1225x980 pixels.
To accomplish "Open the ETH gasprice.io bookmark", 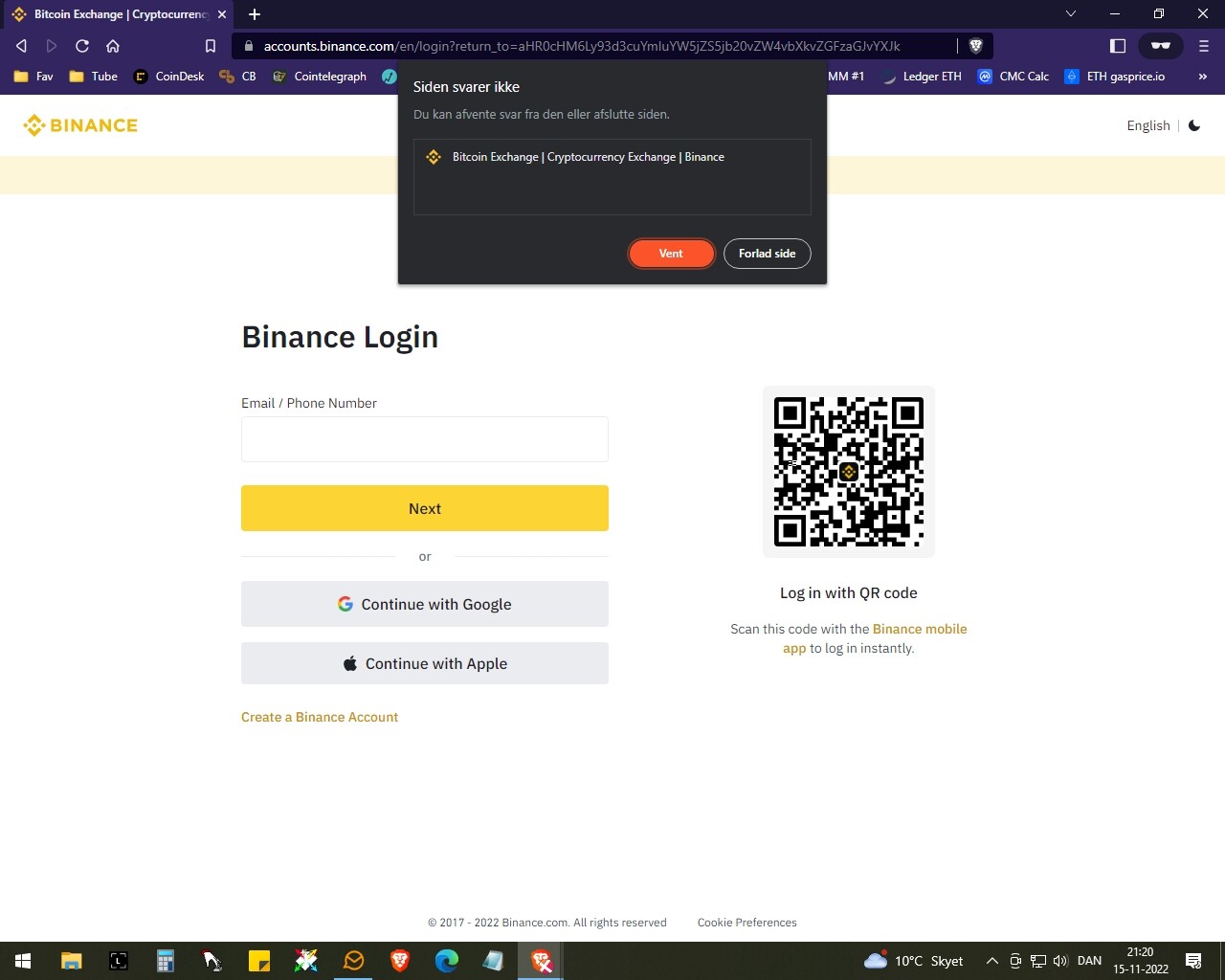I will (x=1115, y=77).
